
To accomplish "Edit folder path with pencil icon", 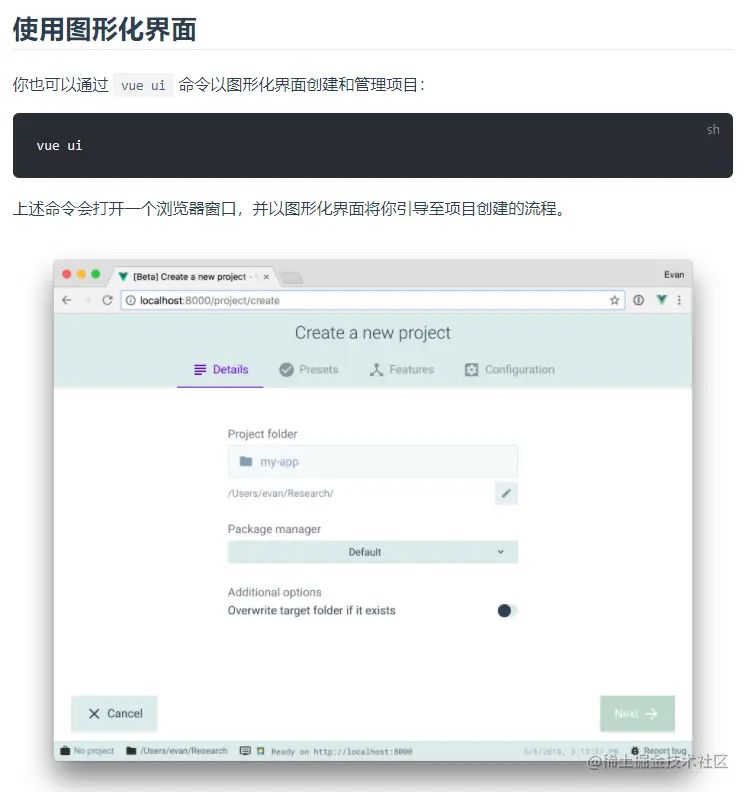I will tap(506, 493).
